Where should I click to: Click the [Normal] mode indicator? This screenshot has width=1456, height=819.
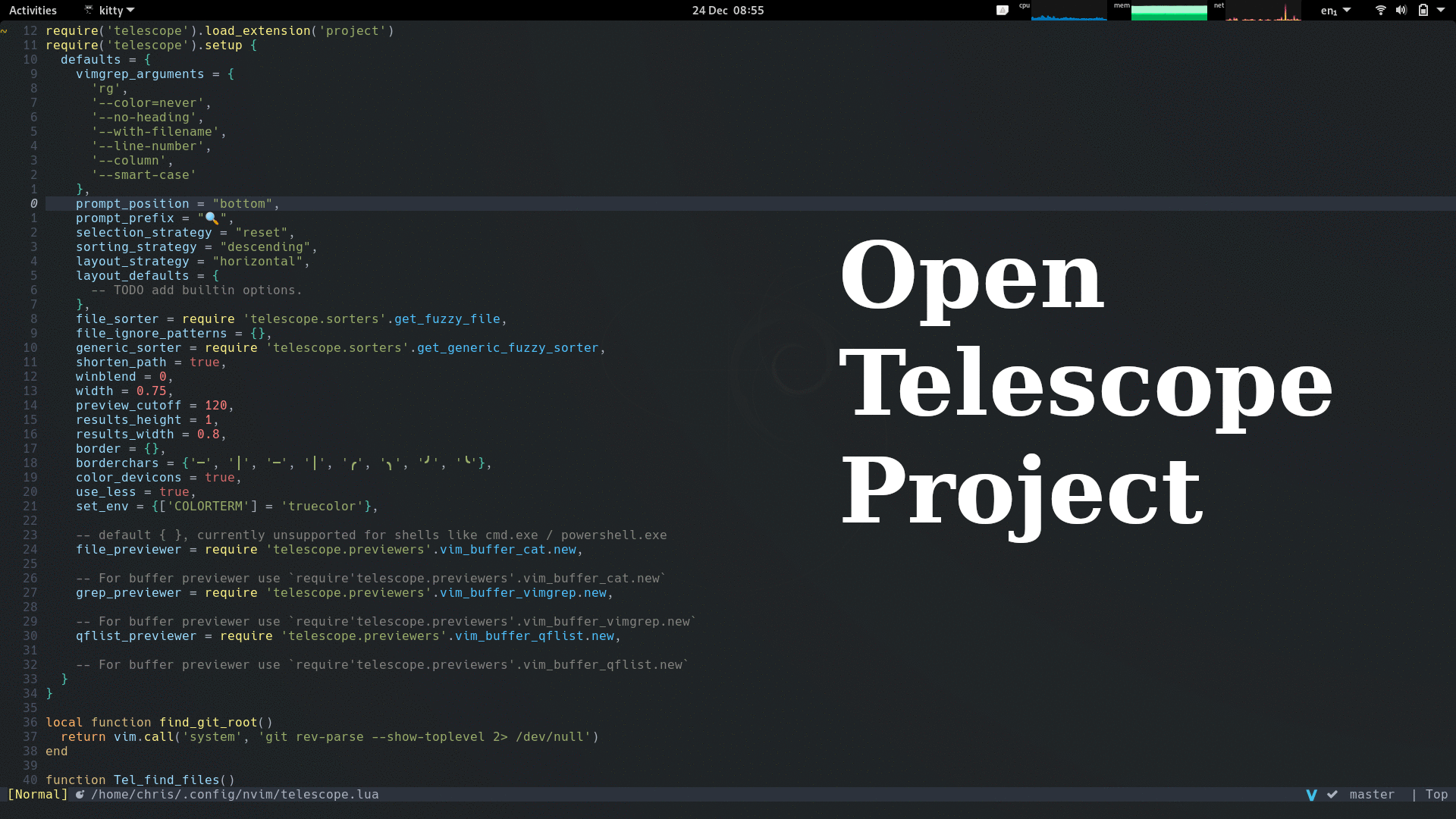click(37, 795)
